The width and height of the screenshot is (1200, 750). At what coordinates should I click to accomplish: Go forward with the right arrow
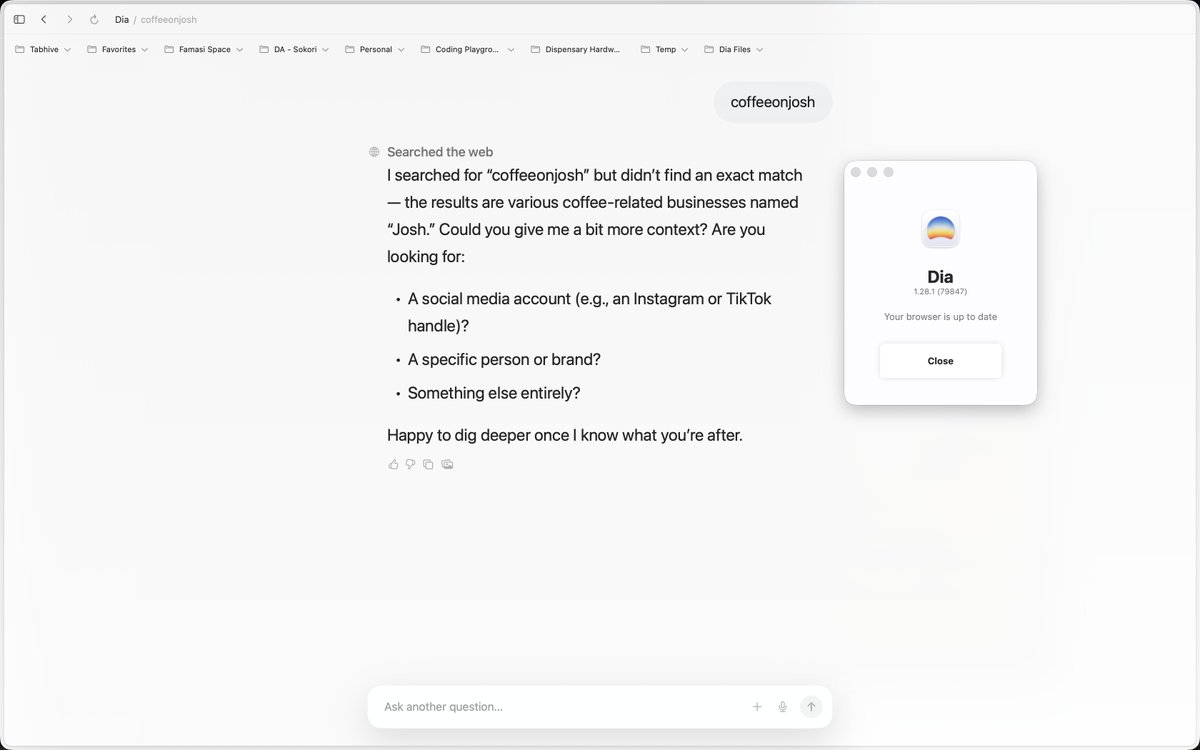(x=69, y=19)
